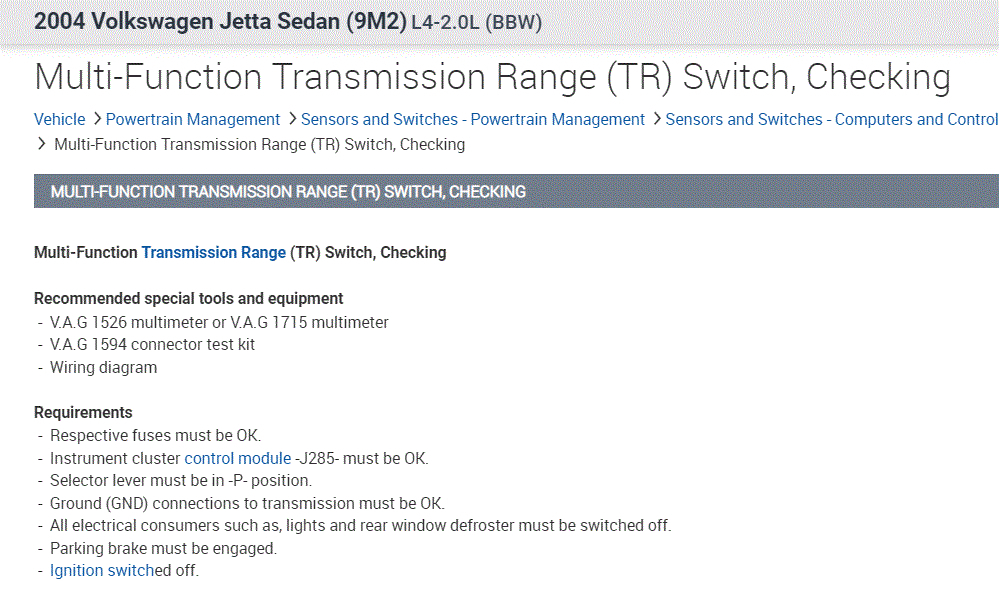This screenshot has height=591, width=999.
Task: Click the Vehicle breadcrumb link
Action: click(x=59, y=120)
